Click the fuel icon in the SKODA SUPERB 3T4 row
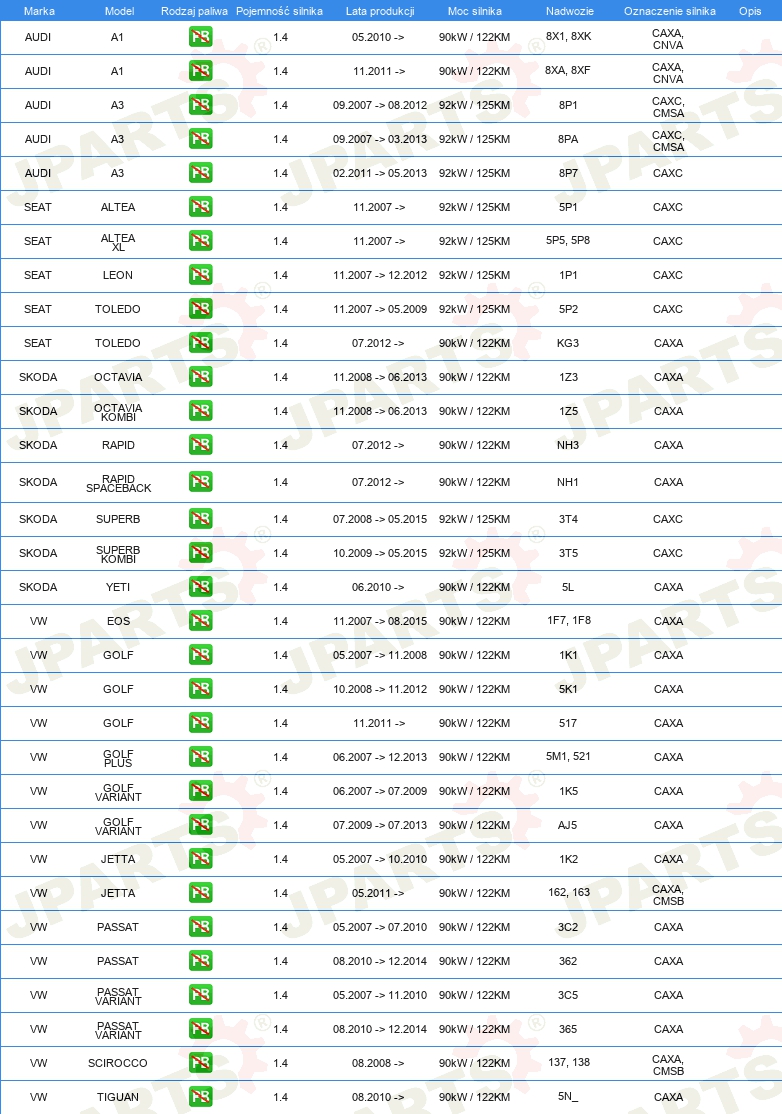This screenshot has height=1114, width=782. [200, 519]
